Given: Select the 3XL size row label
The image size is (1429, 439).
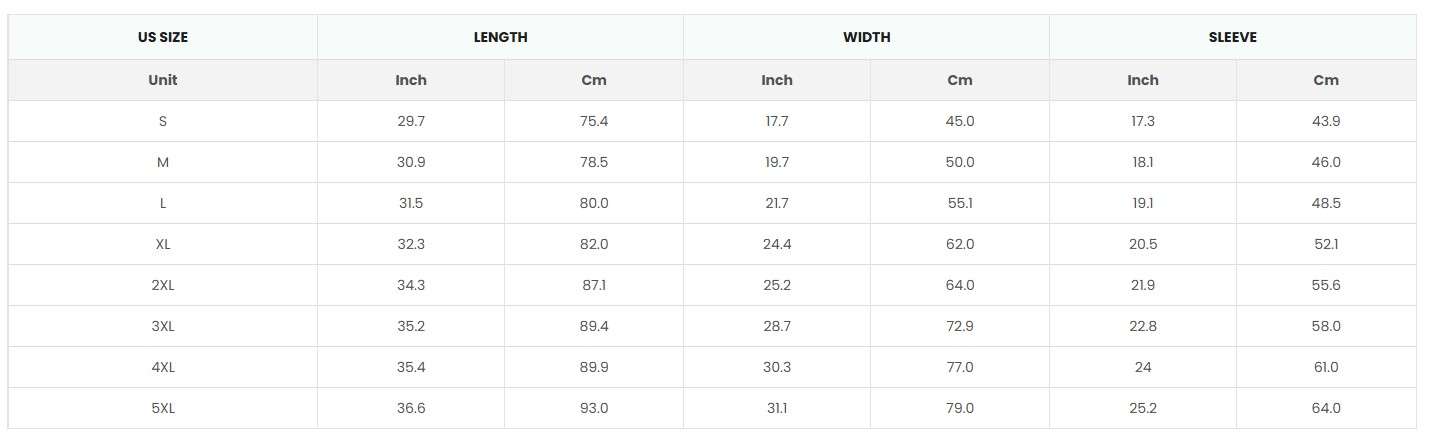Looking at the screenshot, I should 163,326.
